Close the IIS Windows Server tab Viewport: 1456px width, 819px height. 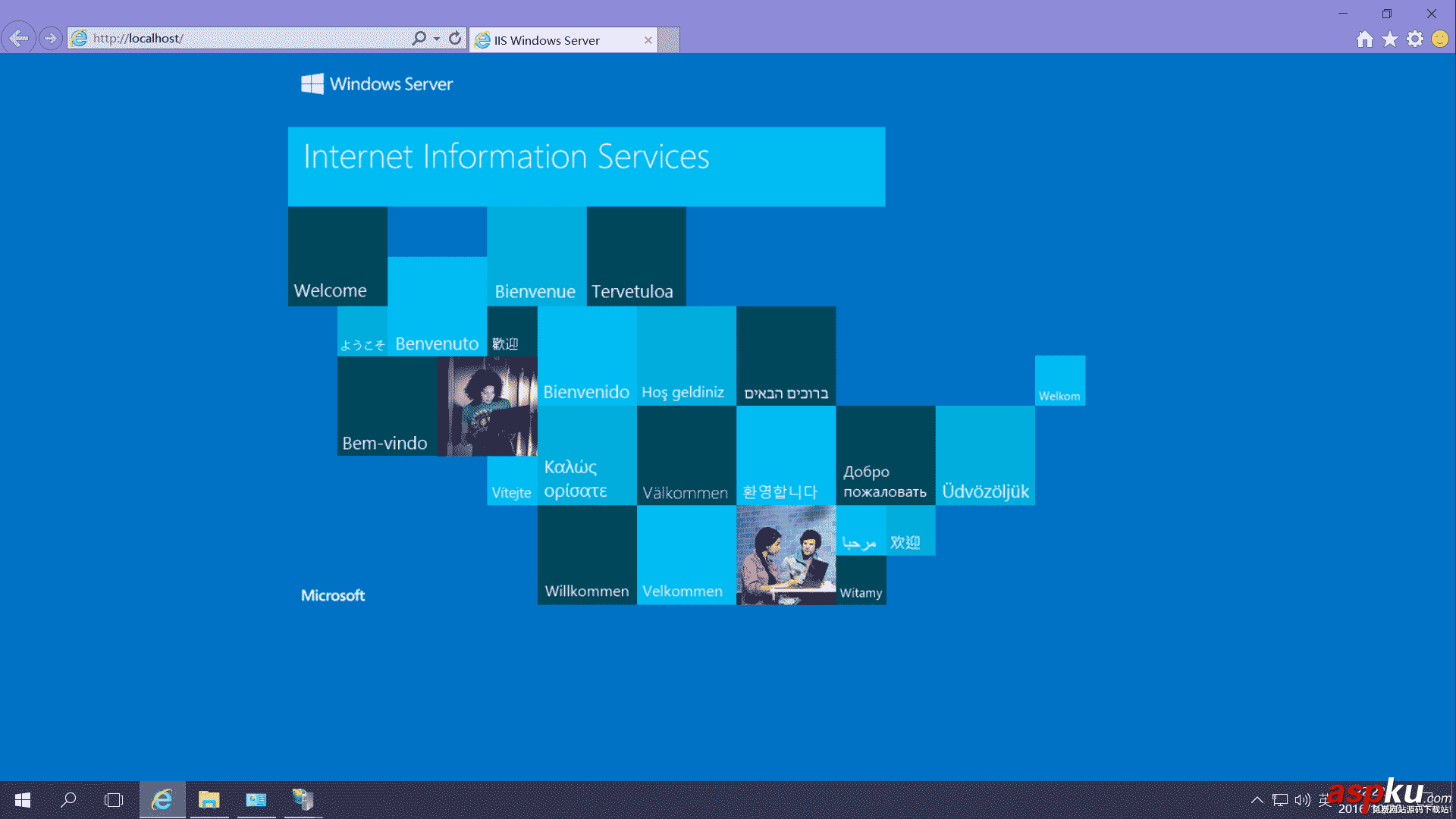[648, 40]
